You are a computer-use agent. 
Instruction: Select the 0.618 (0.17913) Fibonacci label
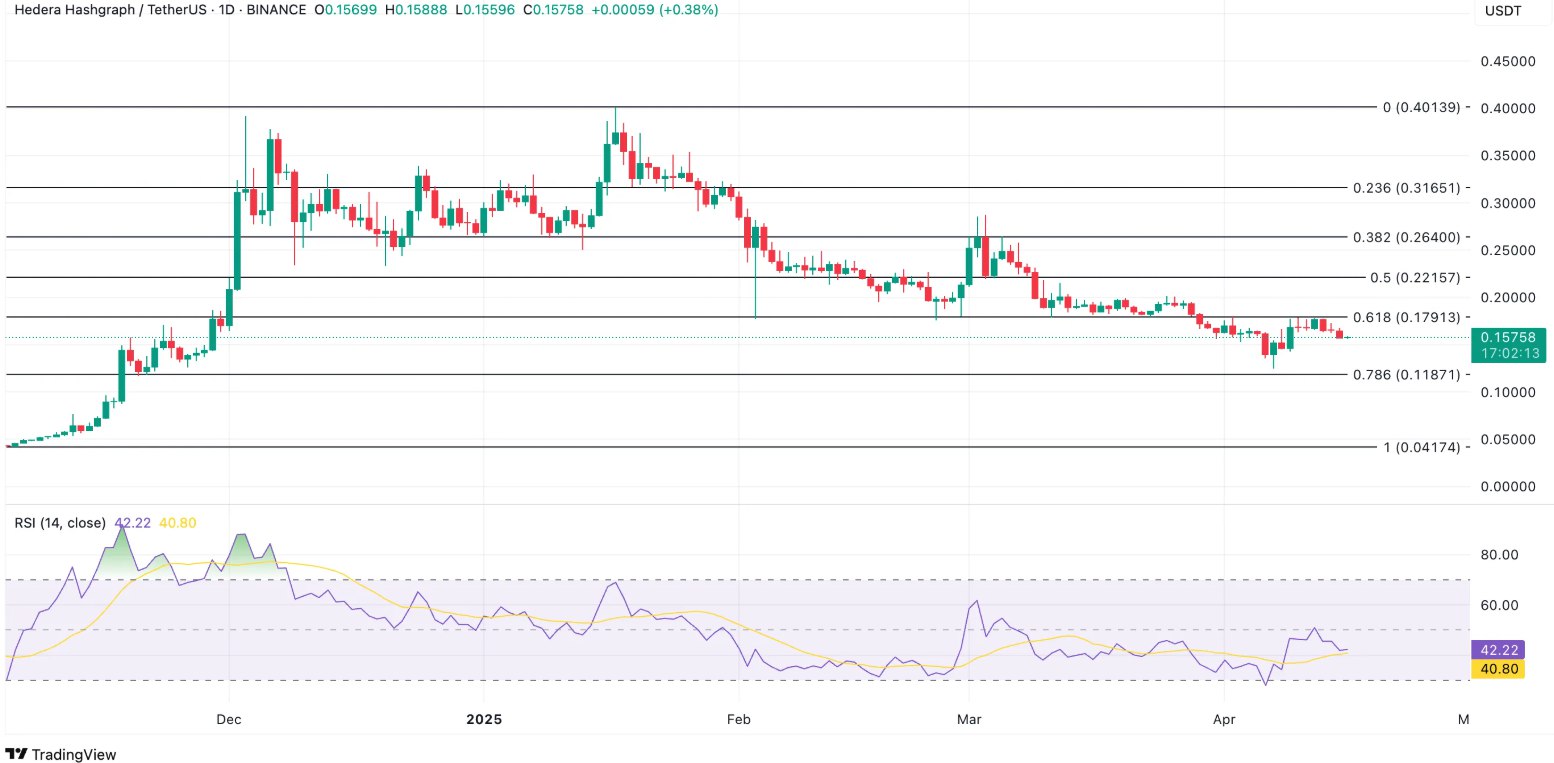(x=1406, y=318)
